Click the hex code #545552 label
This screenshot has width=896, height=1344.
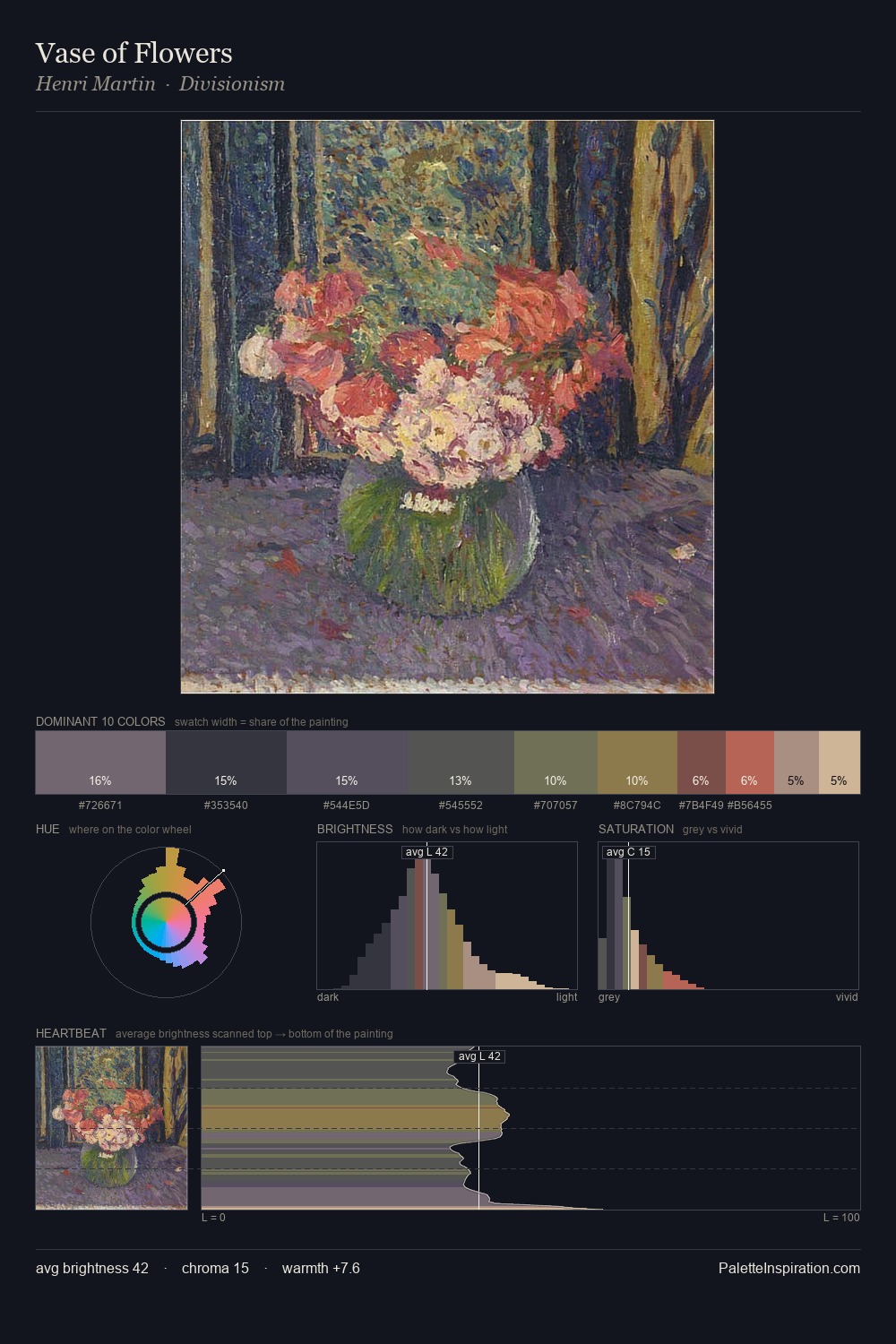[x=461, y=806]
